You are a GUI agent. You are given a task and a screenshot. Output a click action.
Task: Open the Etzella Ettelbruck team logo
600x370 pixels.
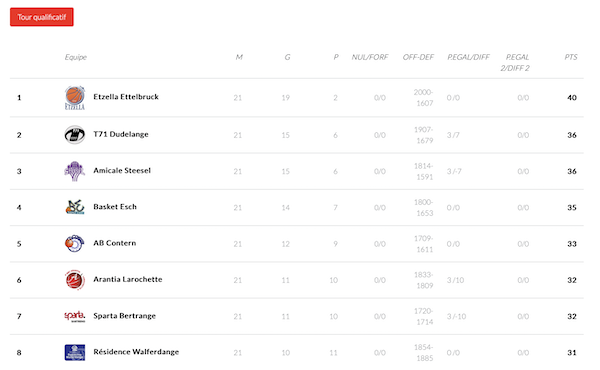coord(75,98)
